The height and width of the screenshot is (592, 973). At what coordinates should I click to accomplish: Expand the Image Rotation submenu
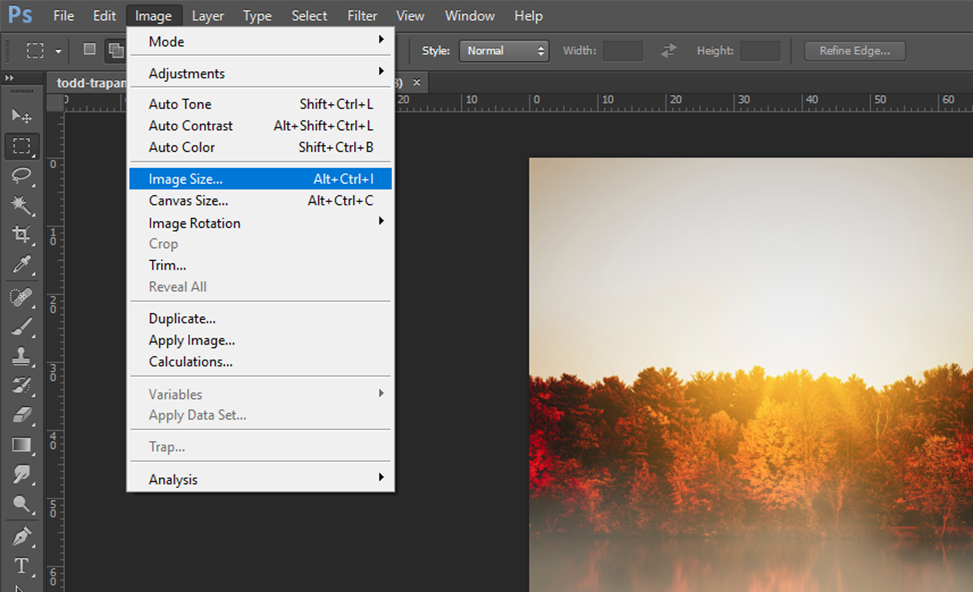point(194,222)
